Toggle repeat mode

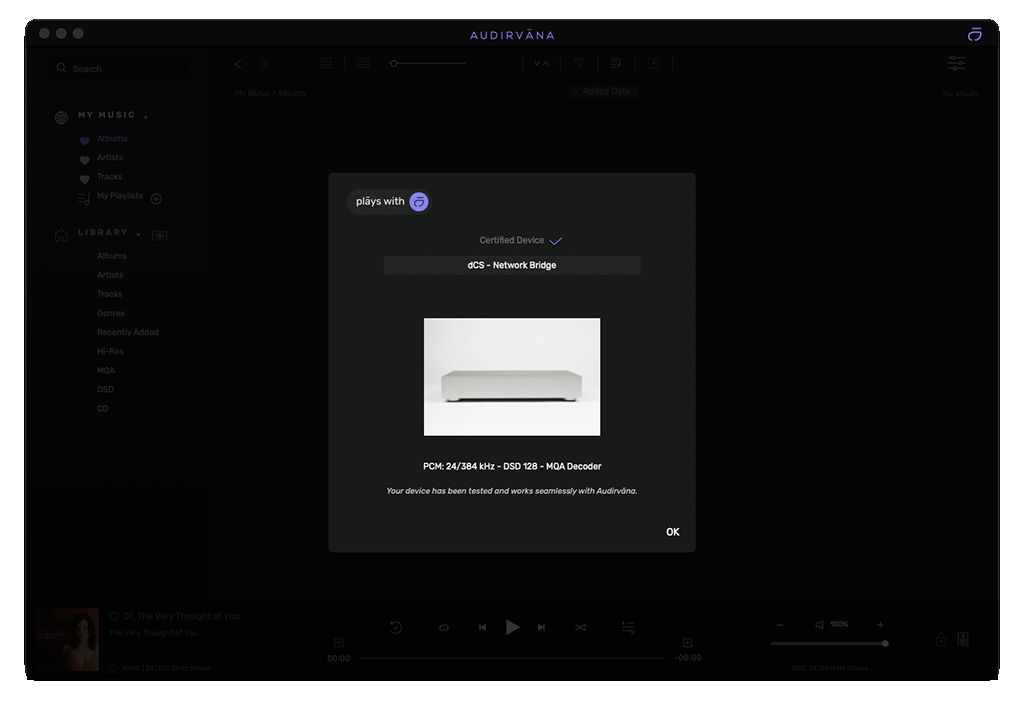click(x=444, y=627)
